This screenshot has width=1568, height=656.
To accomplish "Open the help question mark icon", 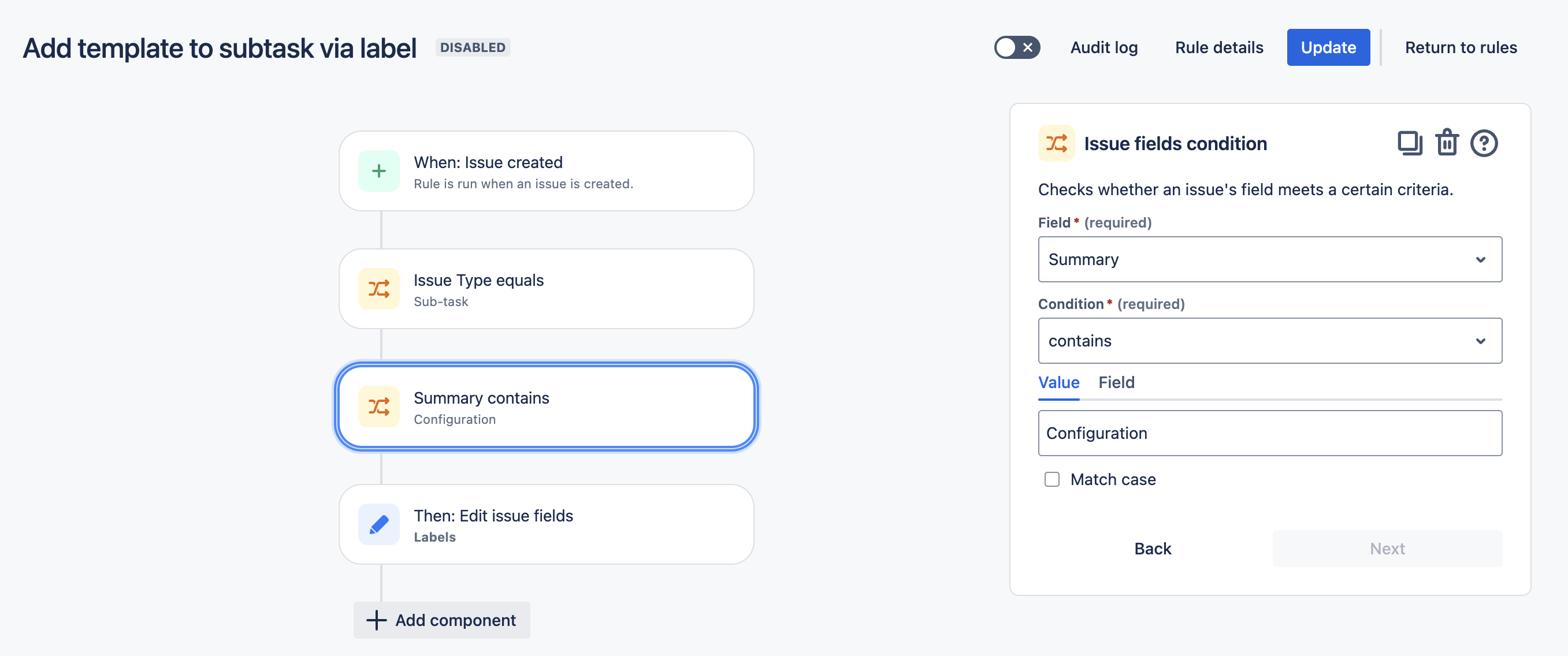I will click(x=1484, y=144).
